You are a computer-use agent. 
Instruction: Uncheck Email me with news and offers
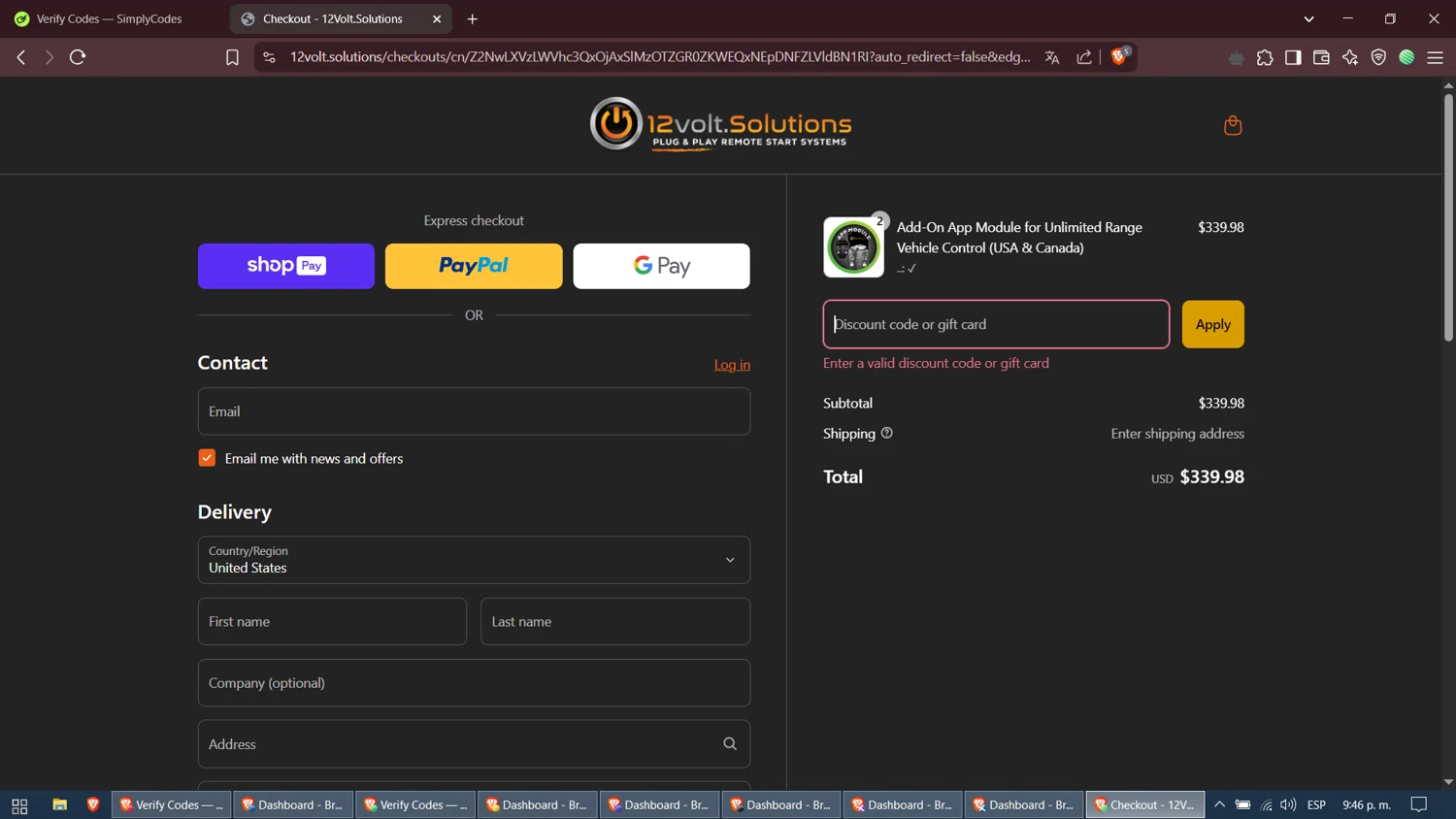tap(207, 458)
